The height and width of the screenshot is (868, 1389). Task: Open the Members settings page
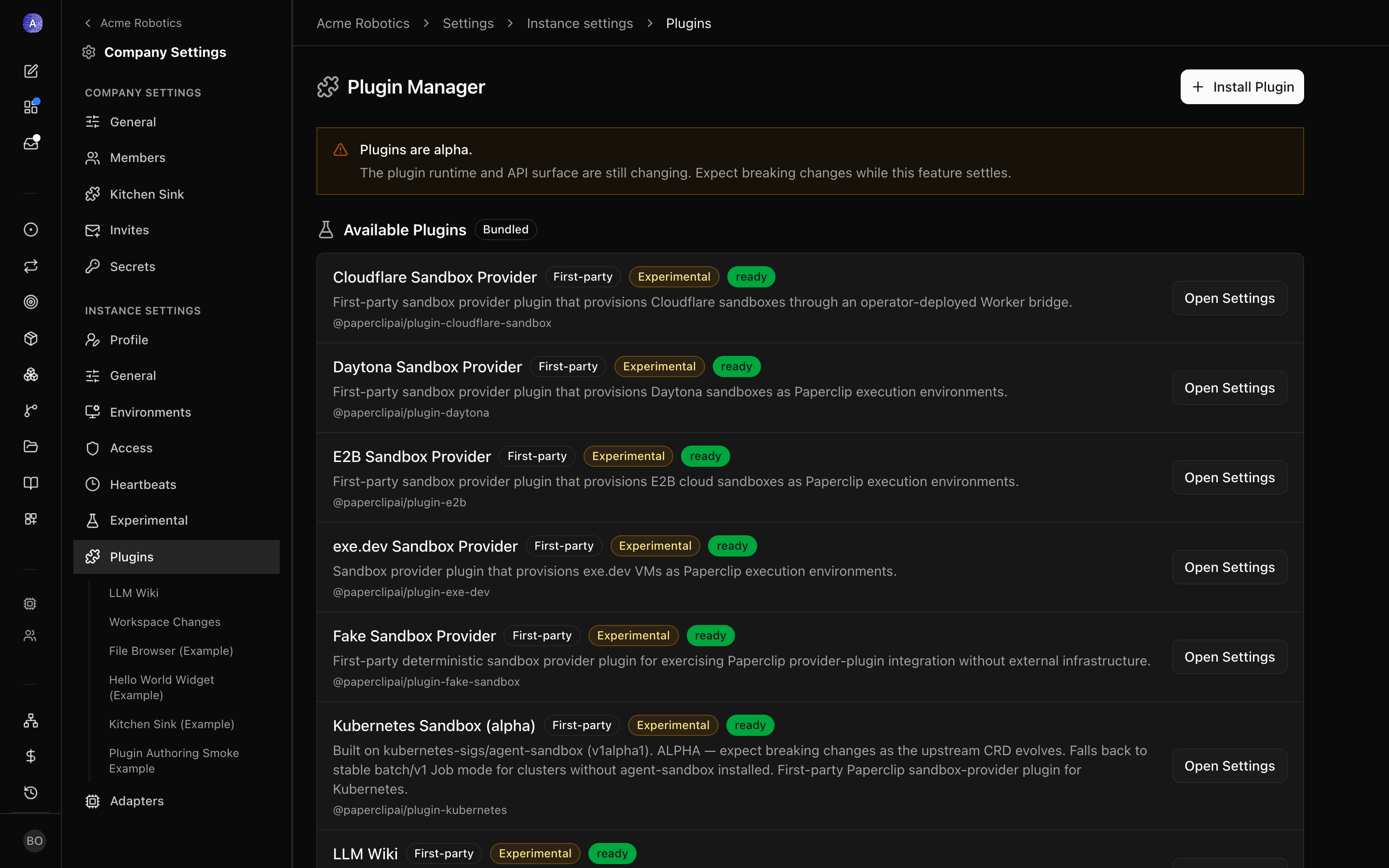[176, 158]
